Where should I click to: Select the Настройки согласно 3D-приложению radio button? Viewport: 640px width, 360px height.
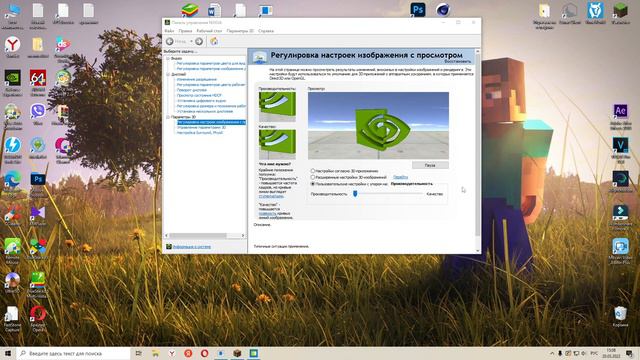pyautogui.click(x=313, y=171)
